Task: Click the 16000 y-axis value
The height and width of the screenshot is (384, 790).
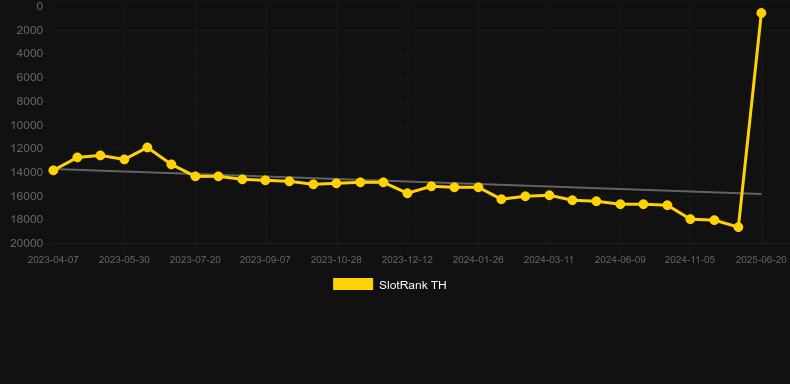Action: click(x=27, y=196)
